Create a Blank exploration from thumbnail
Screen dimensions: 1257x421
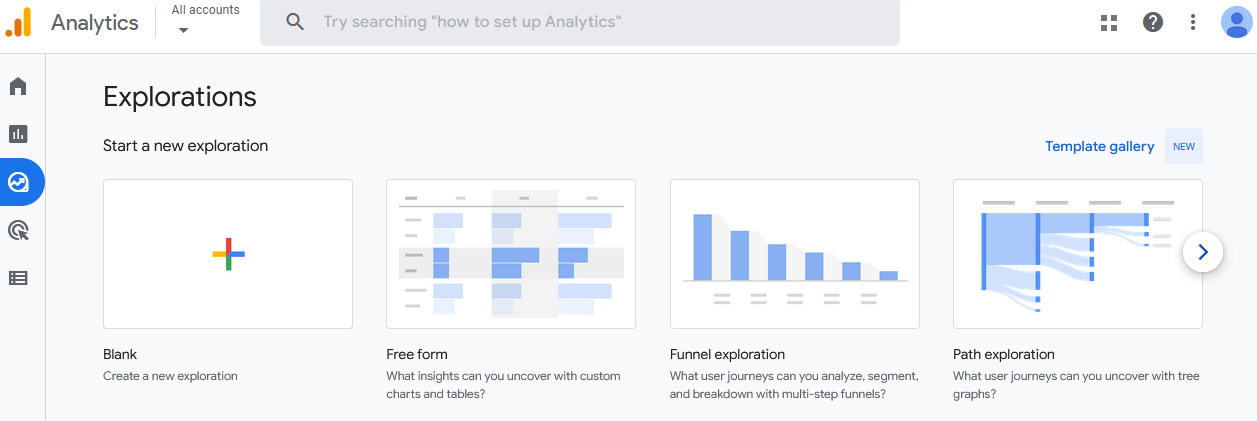(x=228, y=254)
